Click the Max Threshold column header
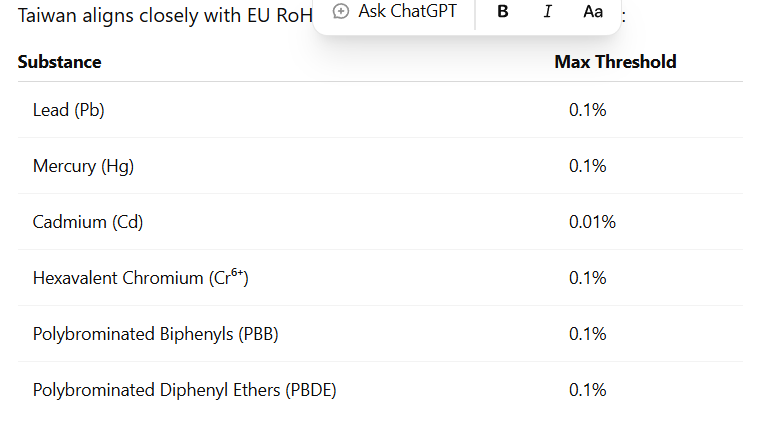The image size is (763, 443). 615,62
